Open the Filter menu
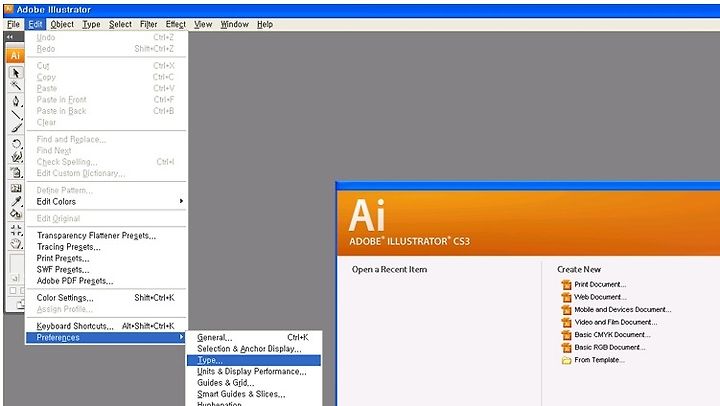 click(148, 24)
